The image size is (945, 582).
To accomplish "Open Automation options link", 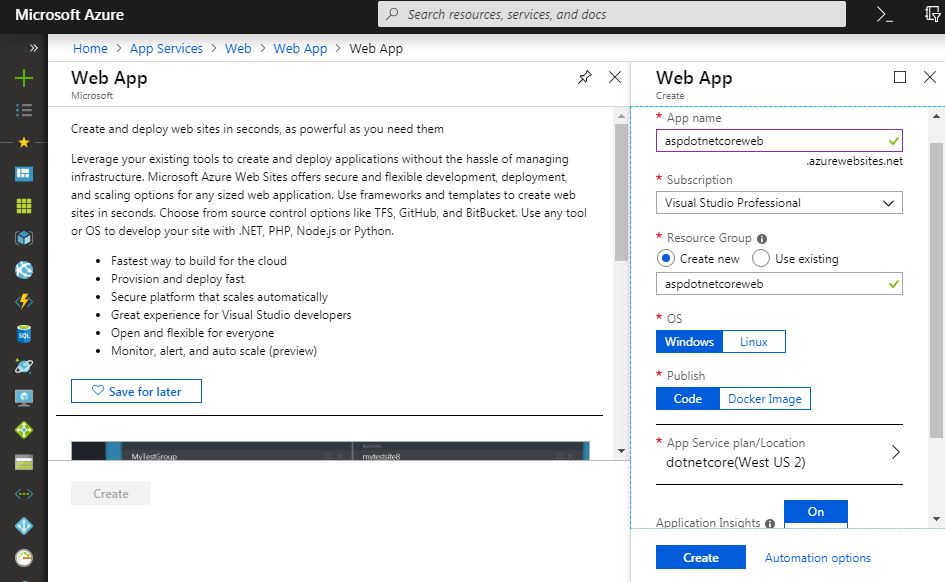I will (817, 558).
